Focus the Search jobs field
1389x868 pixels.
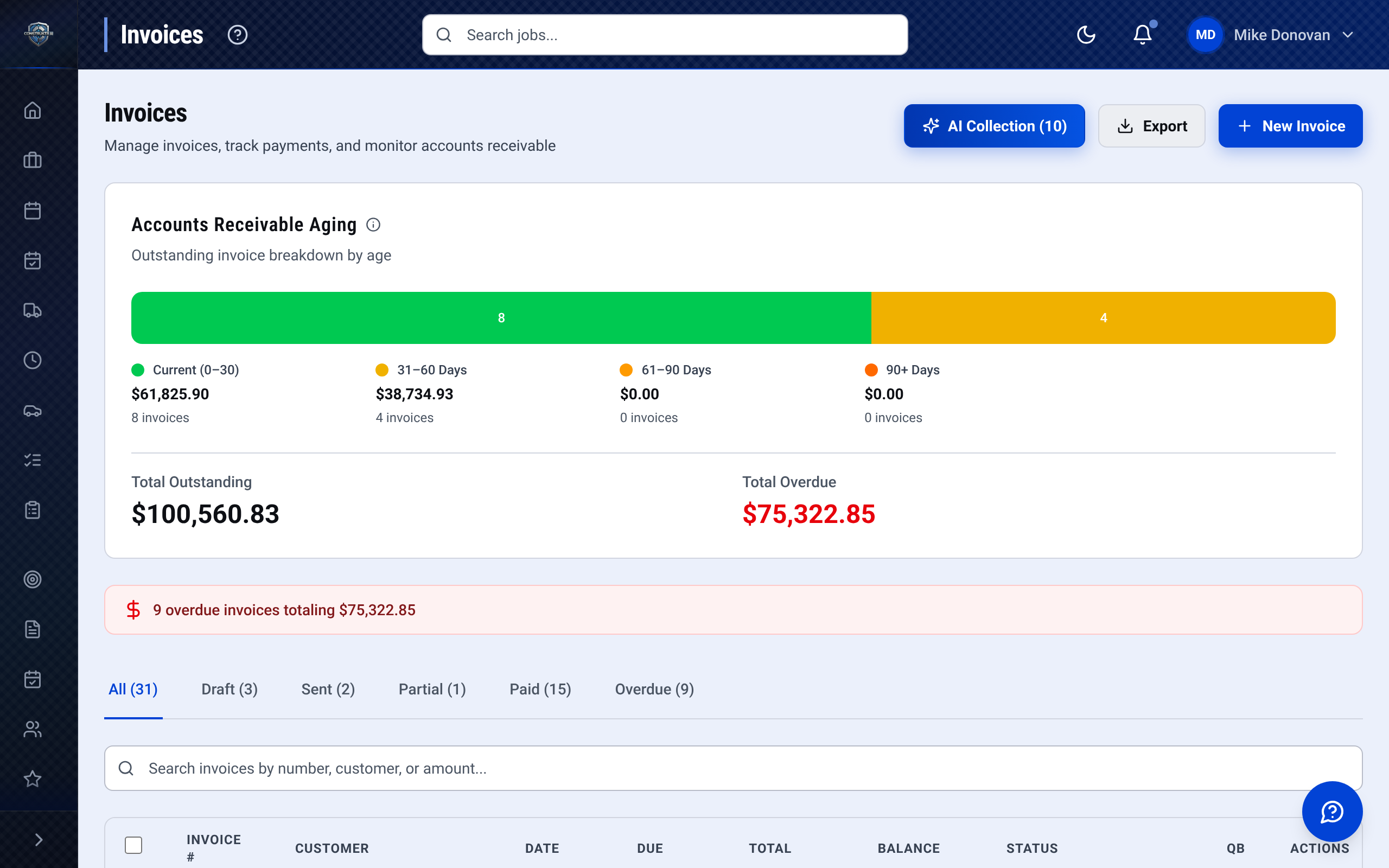(x=665, y=35)
